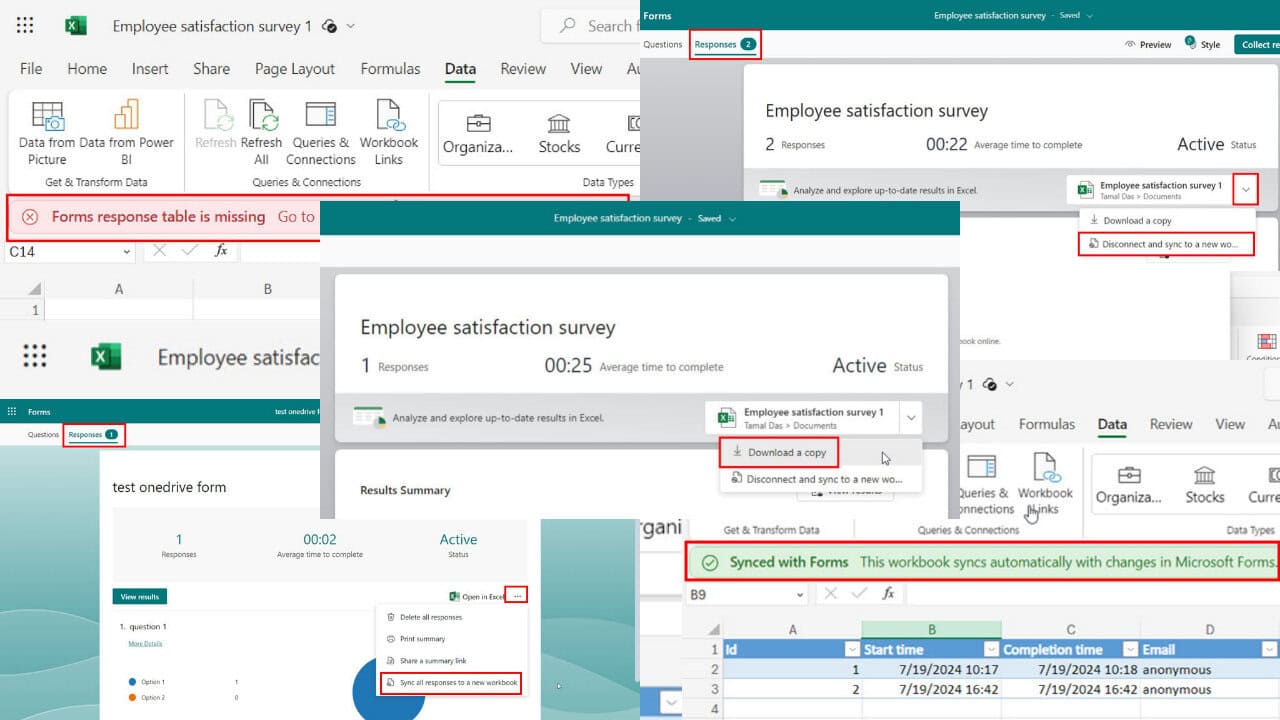
Task: Click the Analyze in Excel icon in the 00:25 window
Action: click(368, 418)
